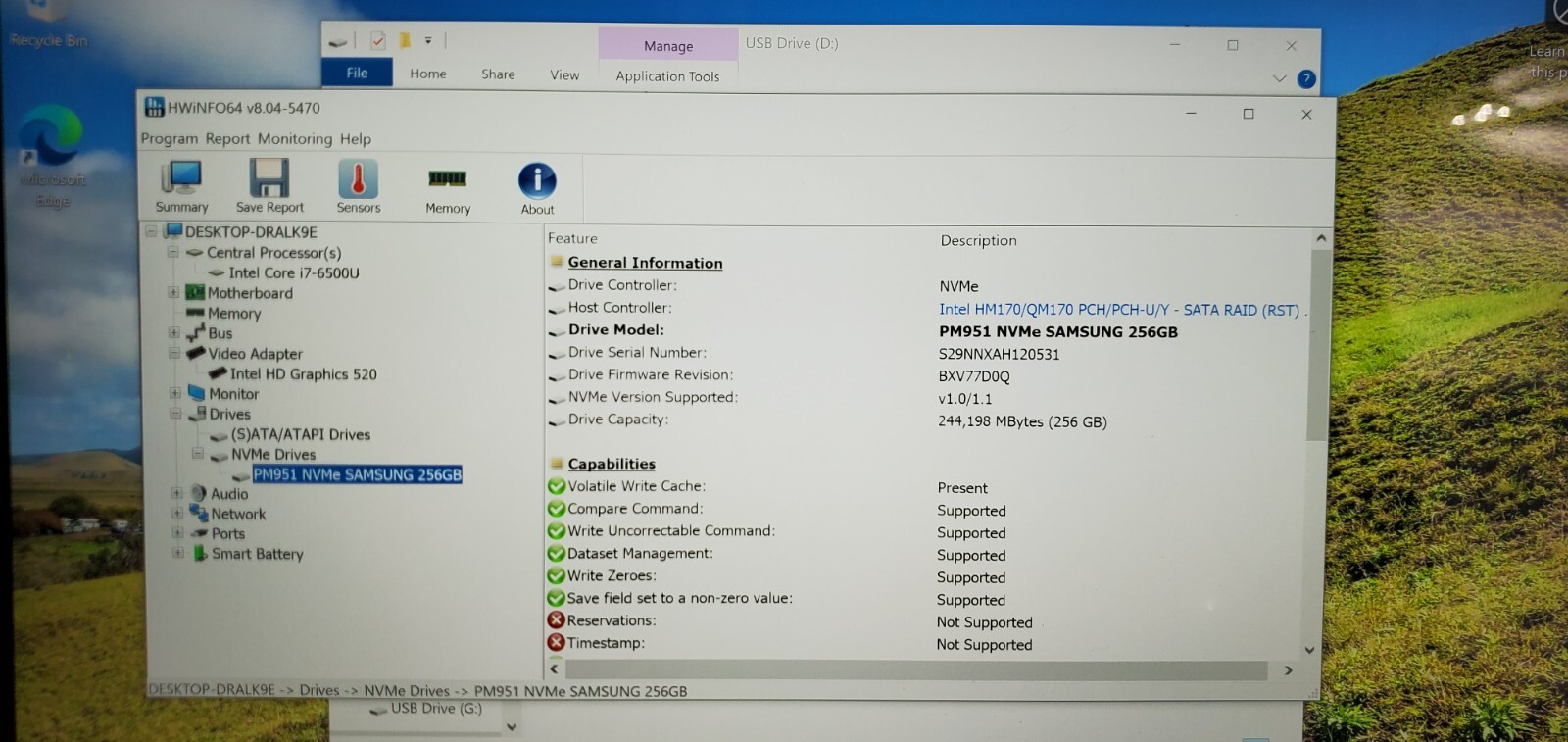Click the Capabilities section header

(612, 464)
